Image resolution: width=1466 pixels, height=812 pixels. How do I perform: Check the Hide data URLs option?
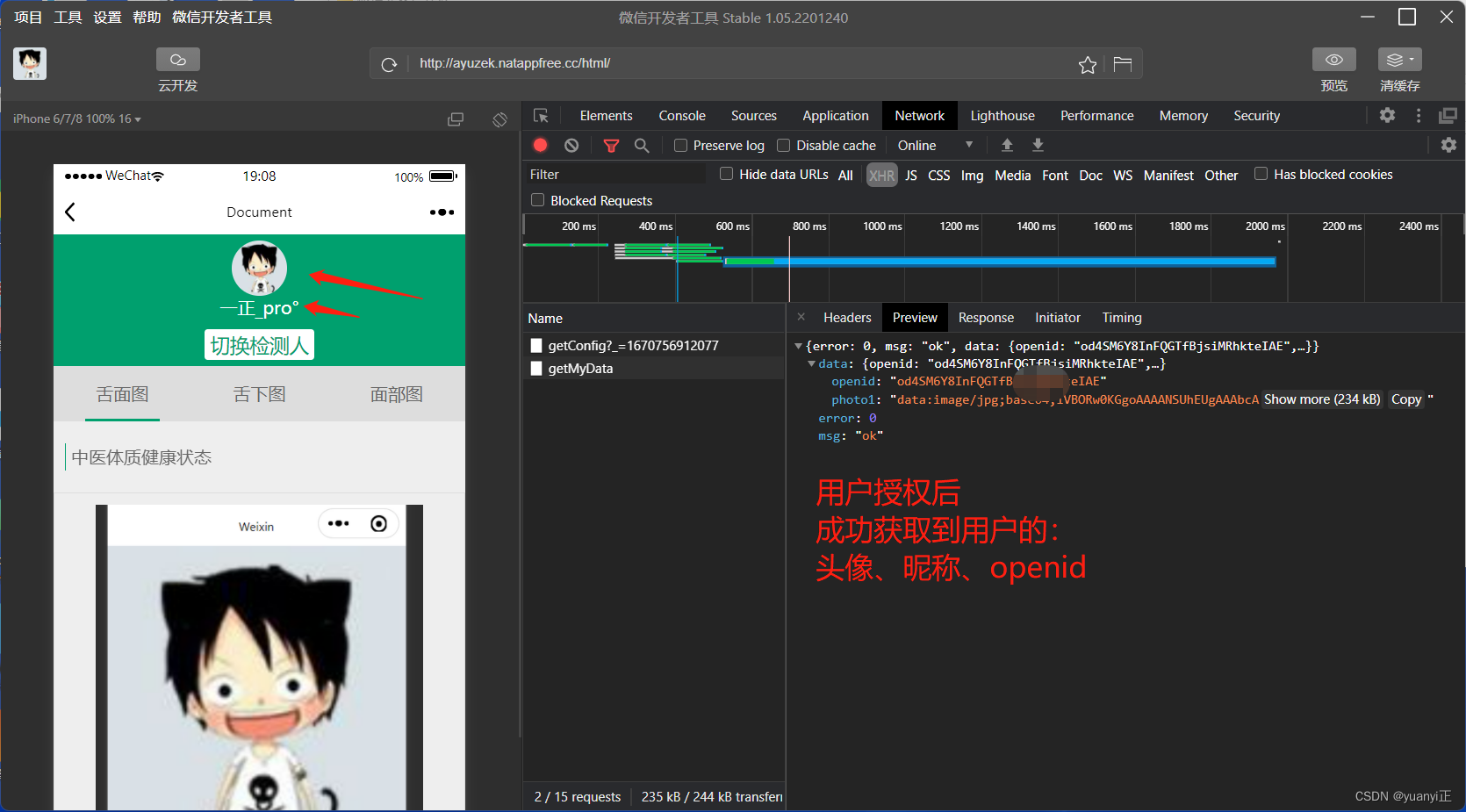tap(726, 174)
